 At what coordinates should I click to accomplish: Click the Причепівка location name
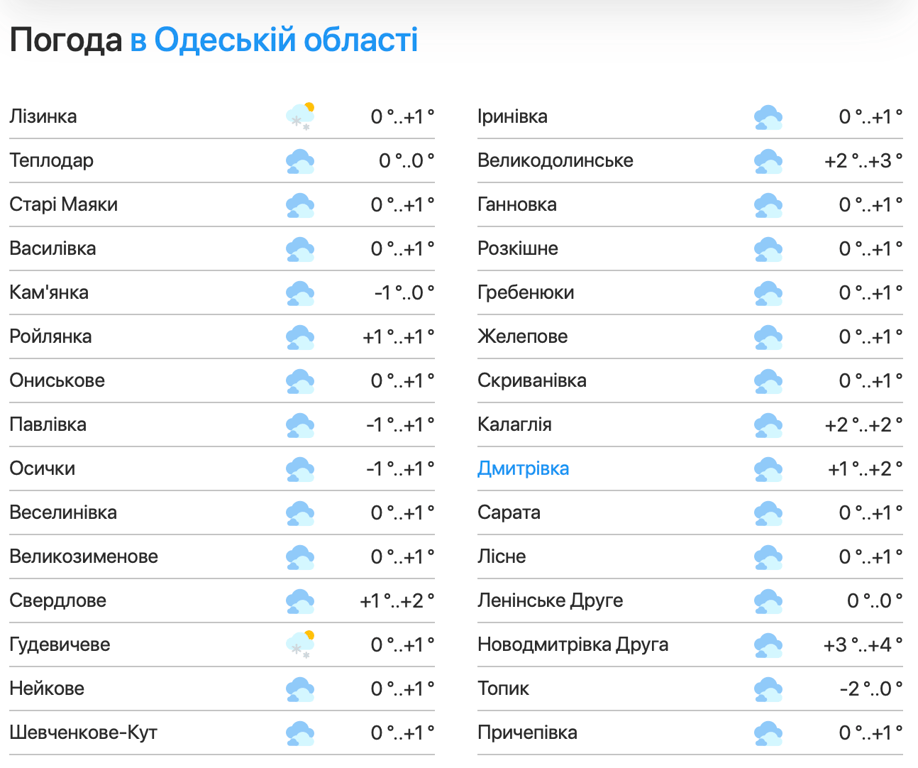pos(527,733)
